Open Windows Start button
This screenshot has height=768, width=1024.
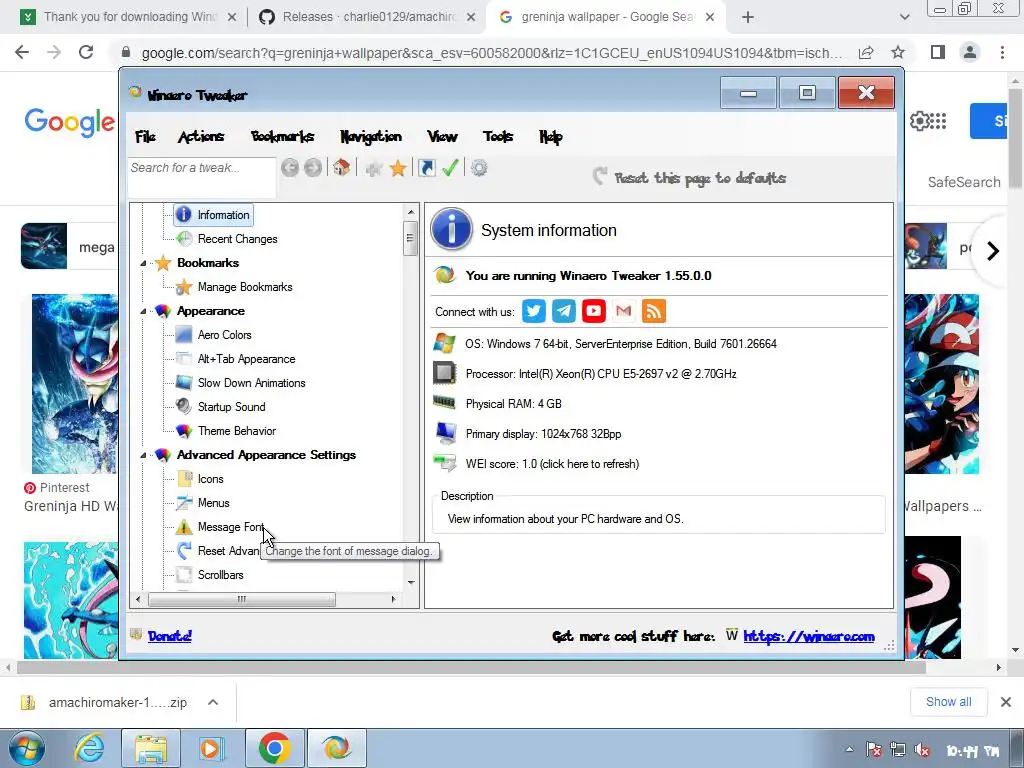(27, 748)
